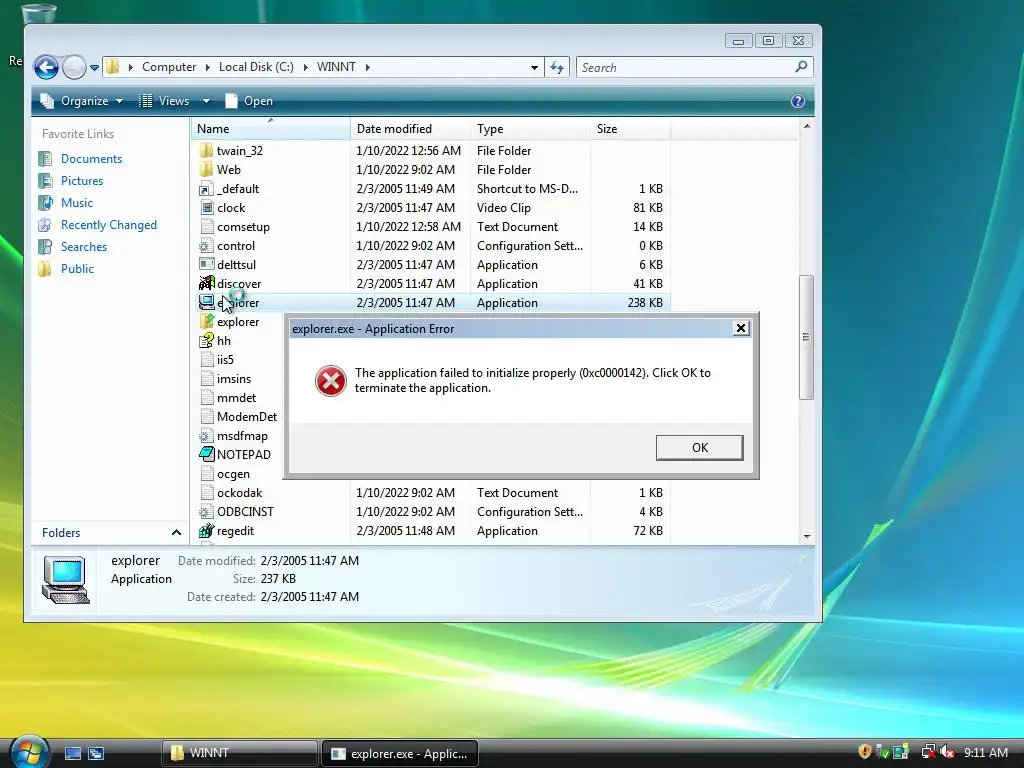Select the control configuration file icon

pos(206,246)
